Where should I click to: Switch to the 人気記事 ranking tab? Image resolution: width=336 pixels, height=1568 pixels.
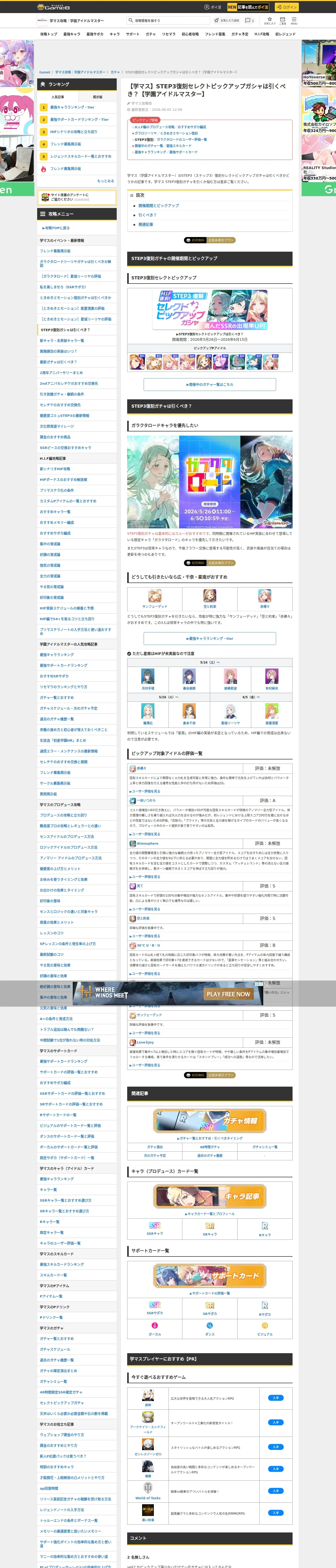(58, 97)
